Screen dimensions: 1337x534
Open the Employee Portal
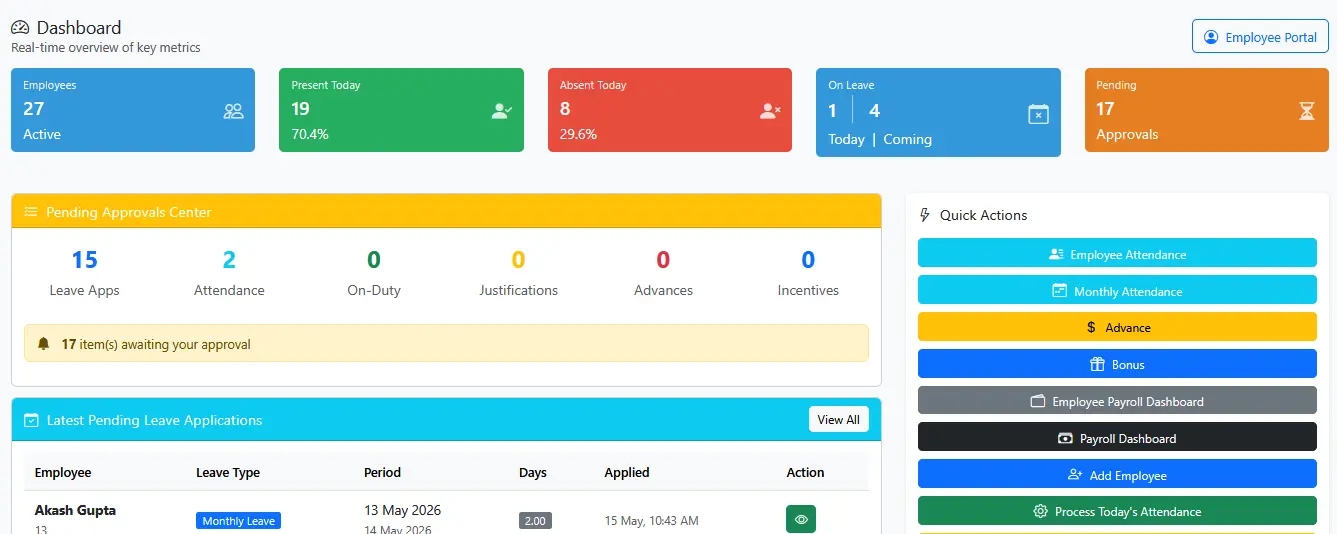[x=1260, y=37]
